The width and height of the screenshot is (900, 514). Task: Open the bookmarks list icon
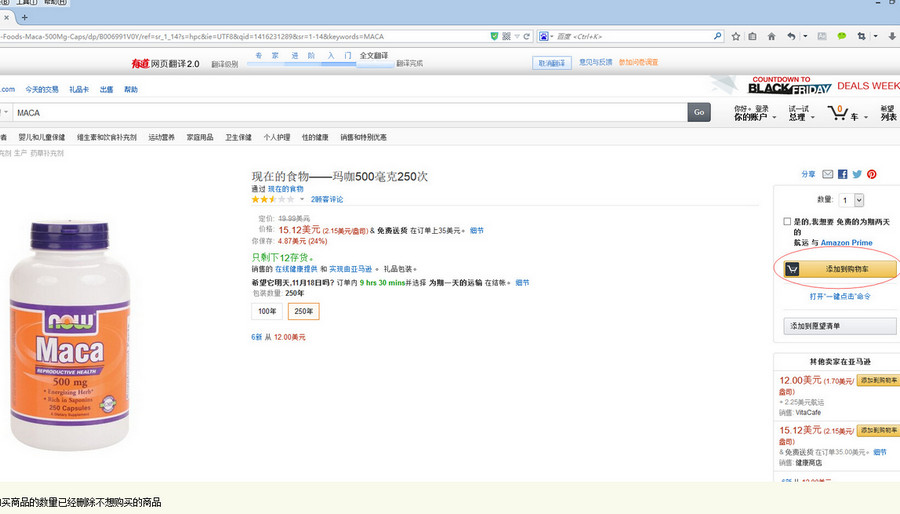(x=752, y=36)
